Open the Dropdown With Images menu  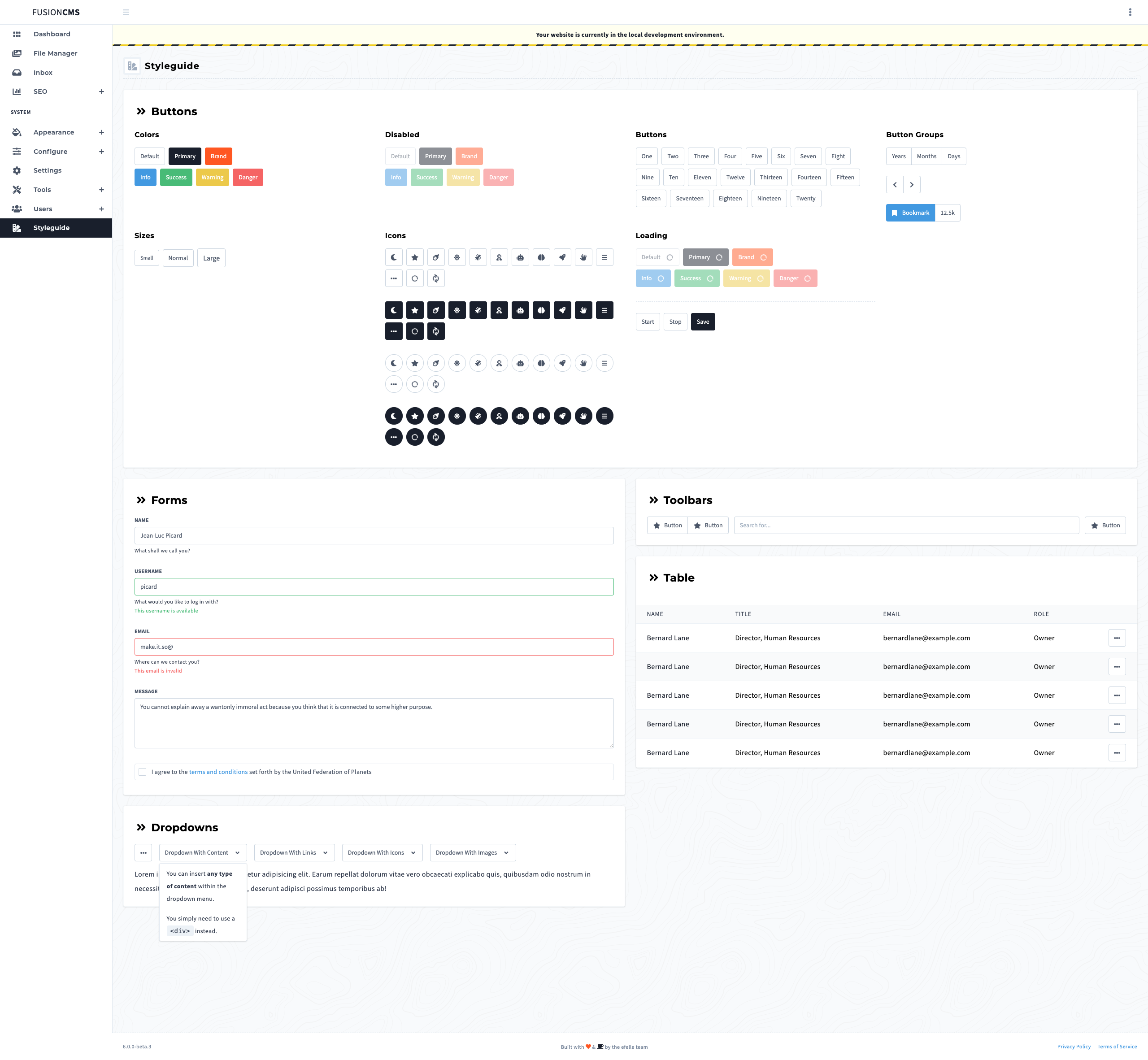point(473,853)
